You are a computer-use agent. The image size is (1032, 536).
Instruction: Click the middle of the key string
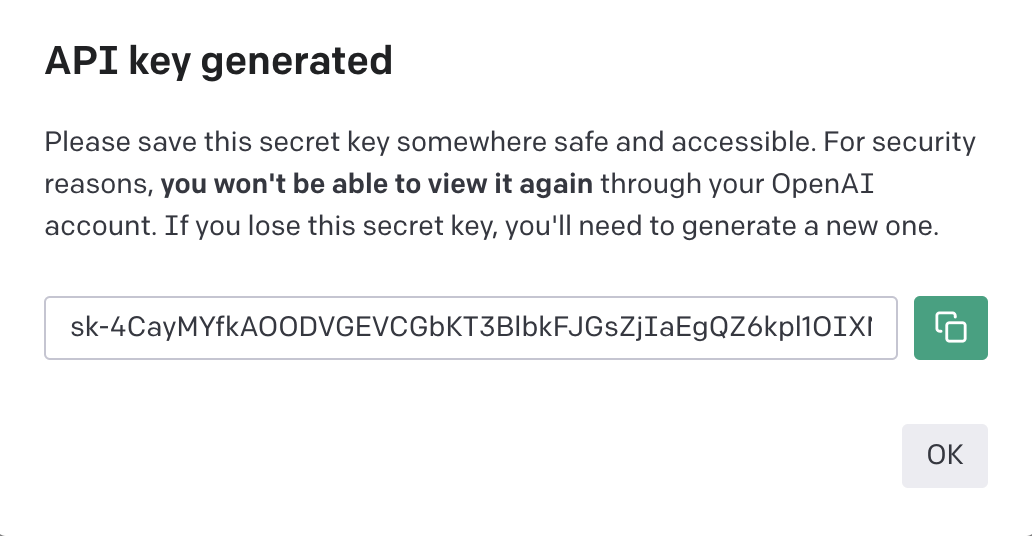point(470,327)
